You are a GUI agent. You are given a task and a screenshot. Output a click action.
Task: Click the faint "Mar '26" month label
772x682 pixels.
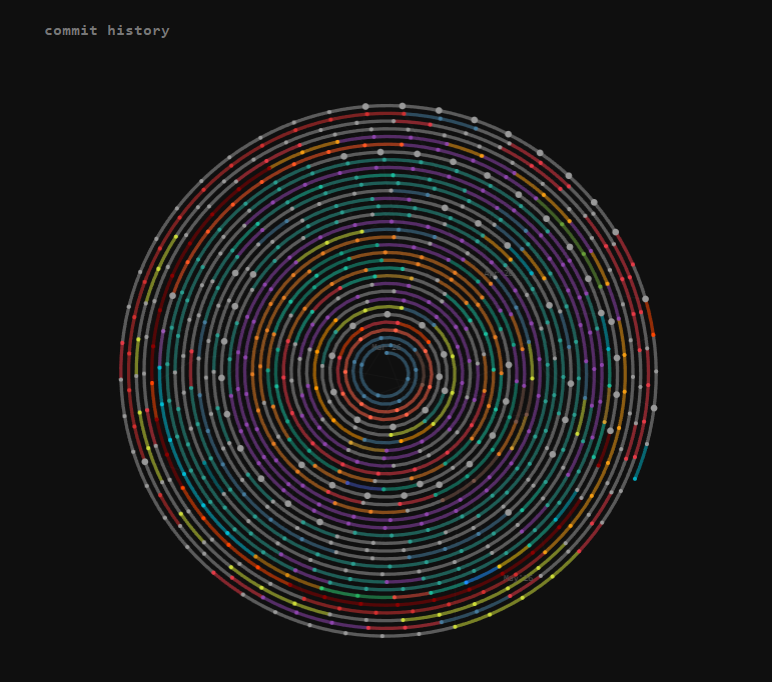coord(386,347)
